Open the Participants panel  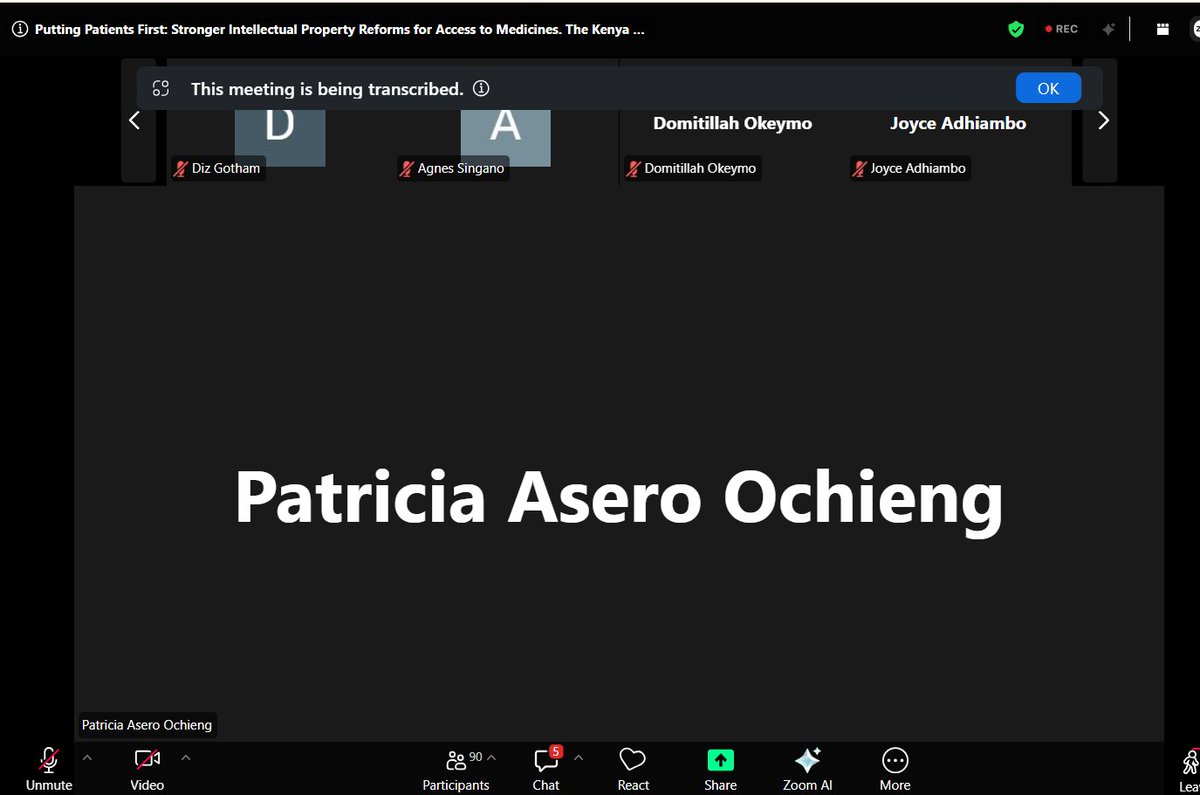(x=456, y=768)
